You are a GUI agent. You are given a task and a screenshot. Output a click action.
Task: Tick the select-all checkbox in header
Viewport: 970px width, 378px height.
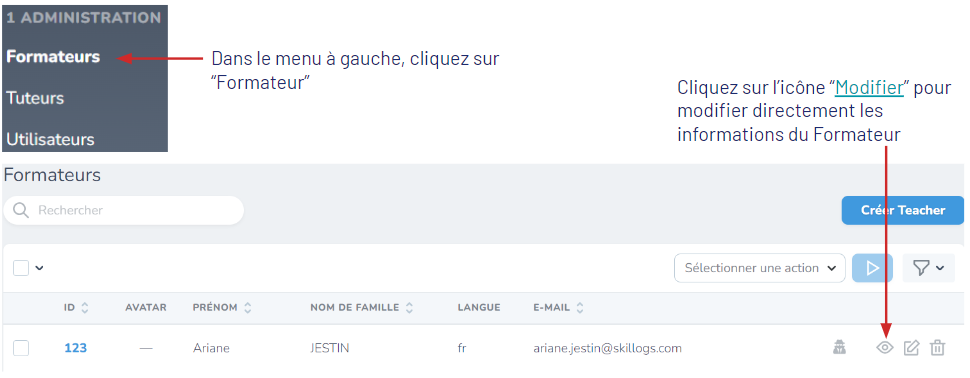(21, 268)
